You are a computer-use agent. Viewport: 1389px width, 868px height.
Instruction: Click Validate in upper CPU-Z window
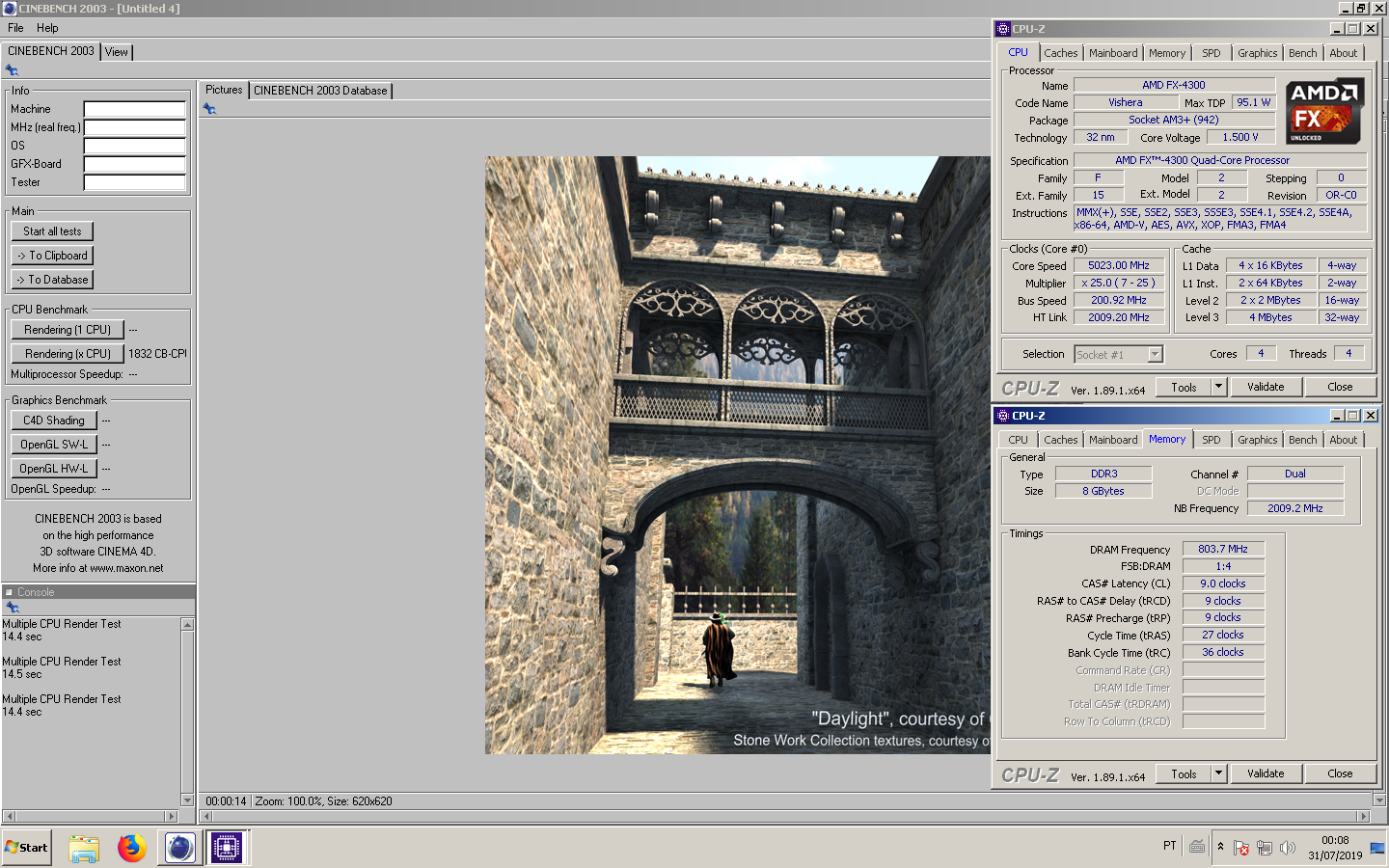pyautogui.click(x=1266, y=387)
